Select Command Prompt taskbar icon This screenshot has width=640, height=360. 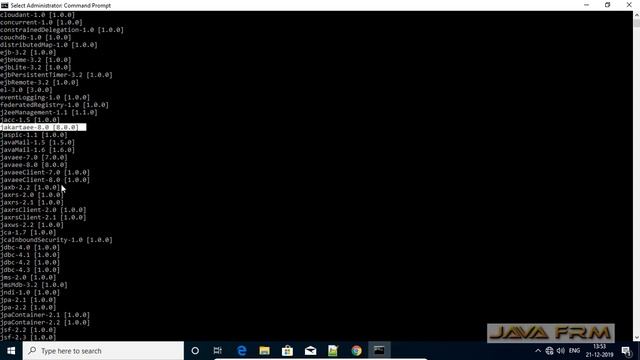coord(379,351)
